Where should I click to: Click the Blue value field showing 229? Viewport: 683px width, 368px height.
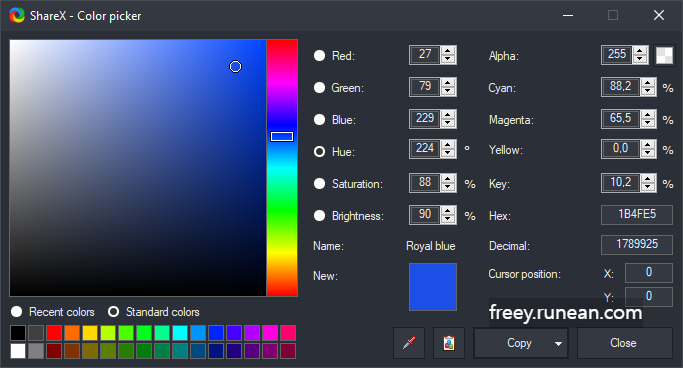pos(425,119)
